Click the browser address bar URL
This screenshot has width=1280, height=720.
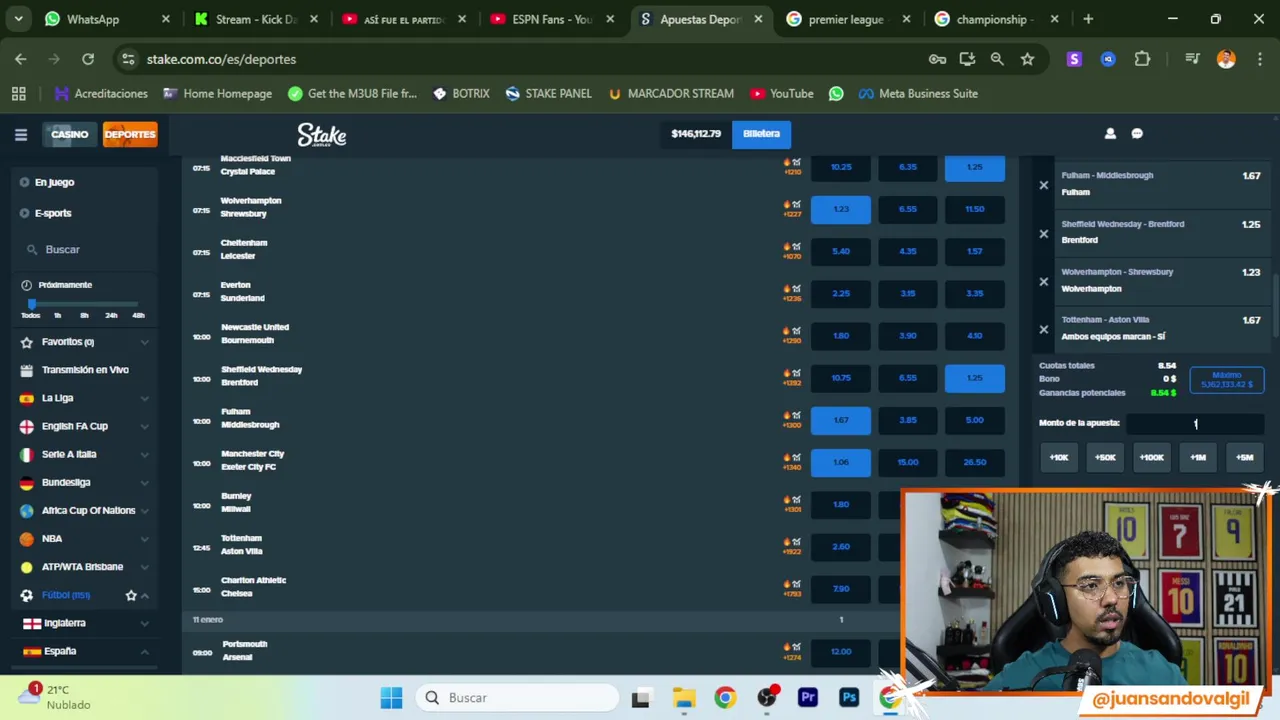click(x=221, y=59)
